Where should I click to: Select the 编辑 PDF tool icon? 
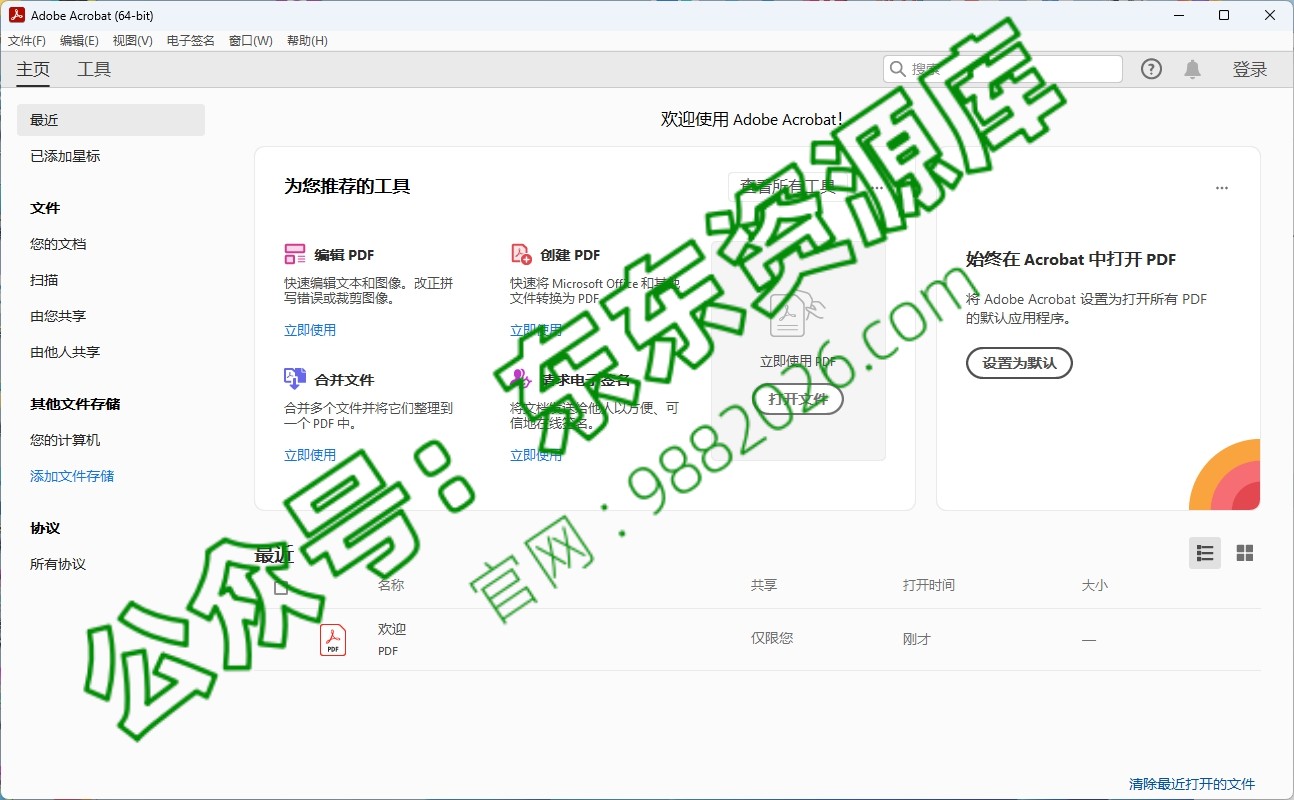pos(295,254)
